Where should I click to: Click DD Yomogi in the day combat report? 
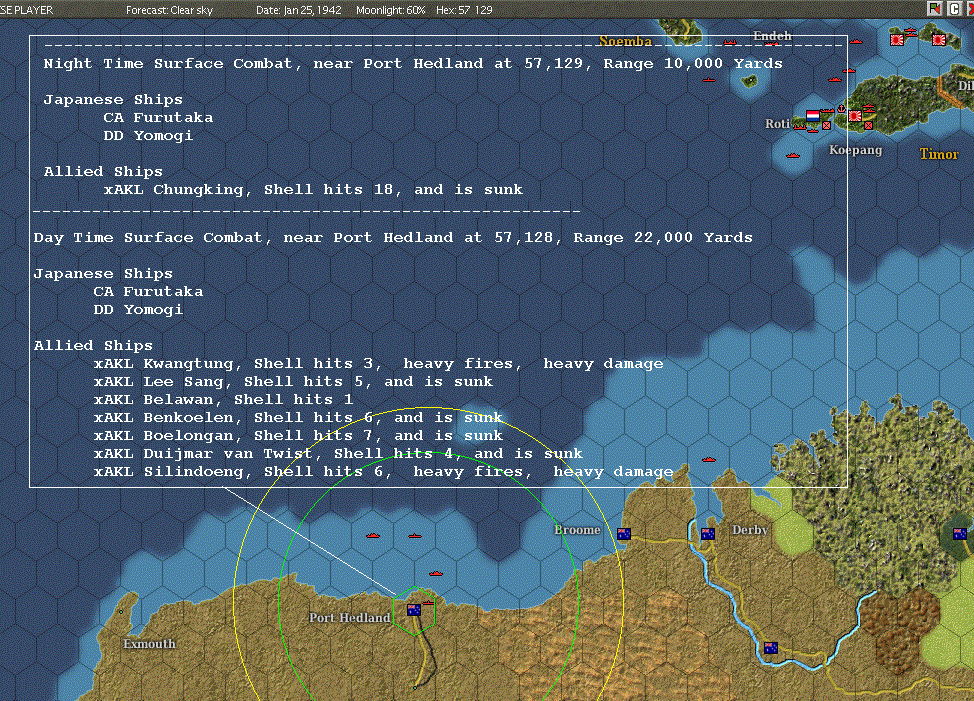click(x=138, y=309)
